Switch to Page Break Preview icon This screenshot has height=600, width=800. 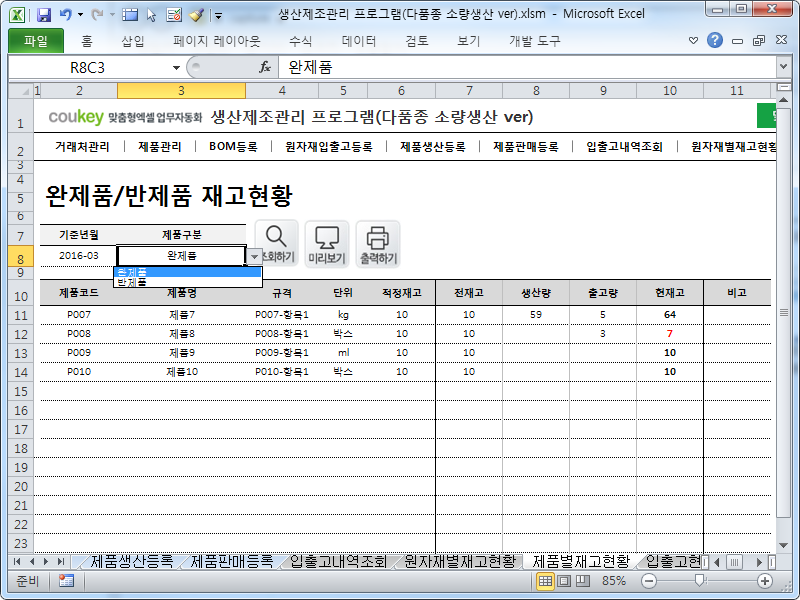pos(583,581)
